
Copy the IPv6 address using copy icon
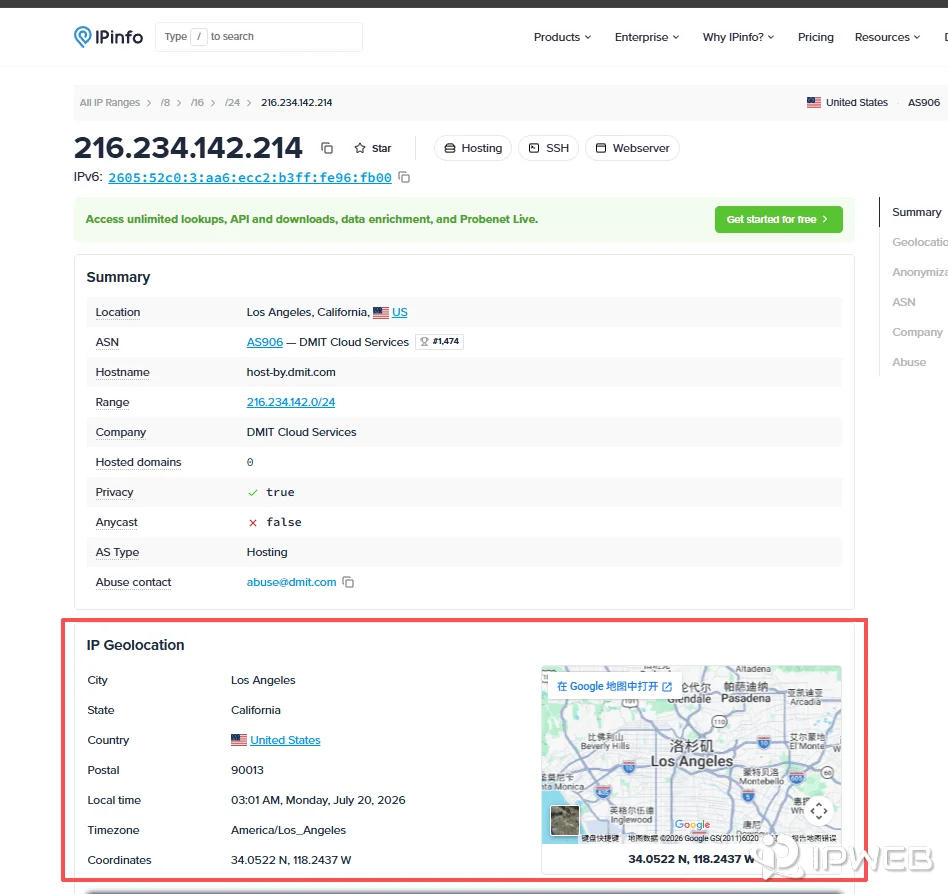(x=404, y=178)
